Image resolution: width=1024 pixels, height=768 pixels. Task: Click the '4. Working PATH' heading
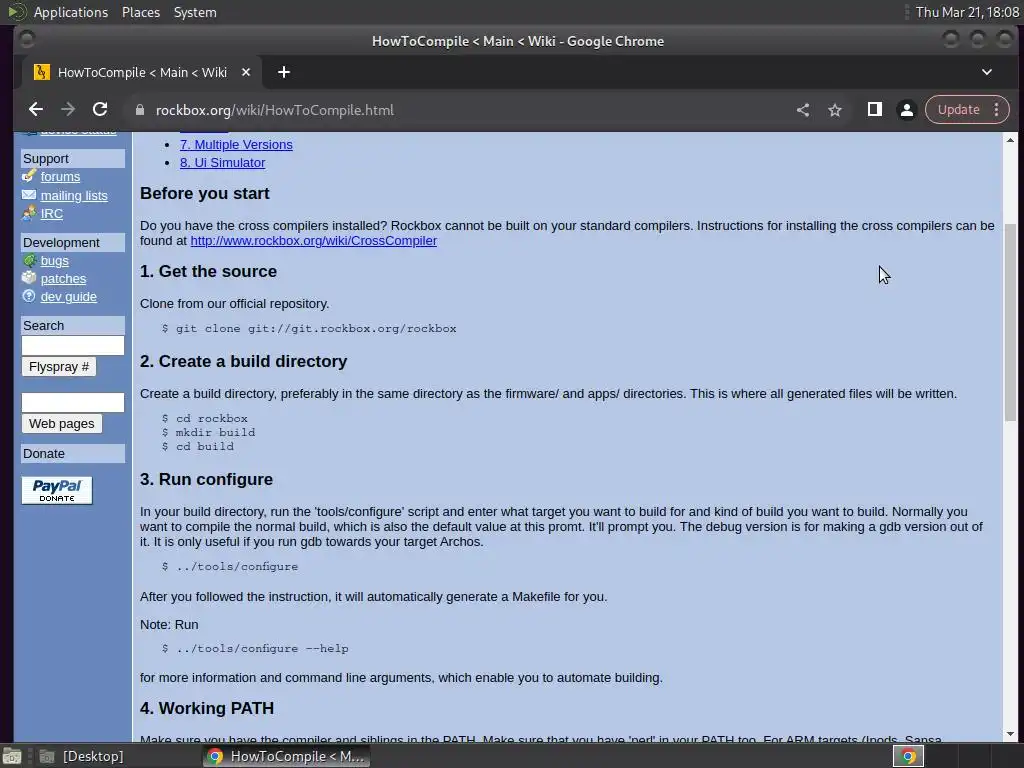[207, 708]
